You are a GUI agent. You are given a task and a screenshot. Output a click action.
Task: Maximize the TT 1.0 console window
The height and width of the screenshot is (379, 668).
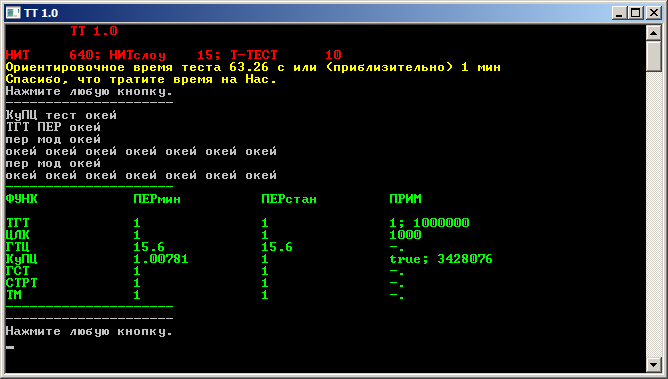tap(635, 13)
